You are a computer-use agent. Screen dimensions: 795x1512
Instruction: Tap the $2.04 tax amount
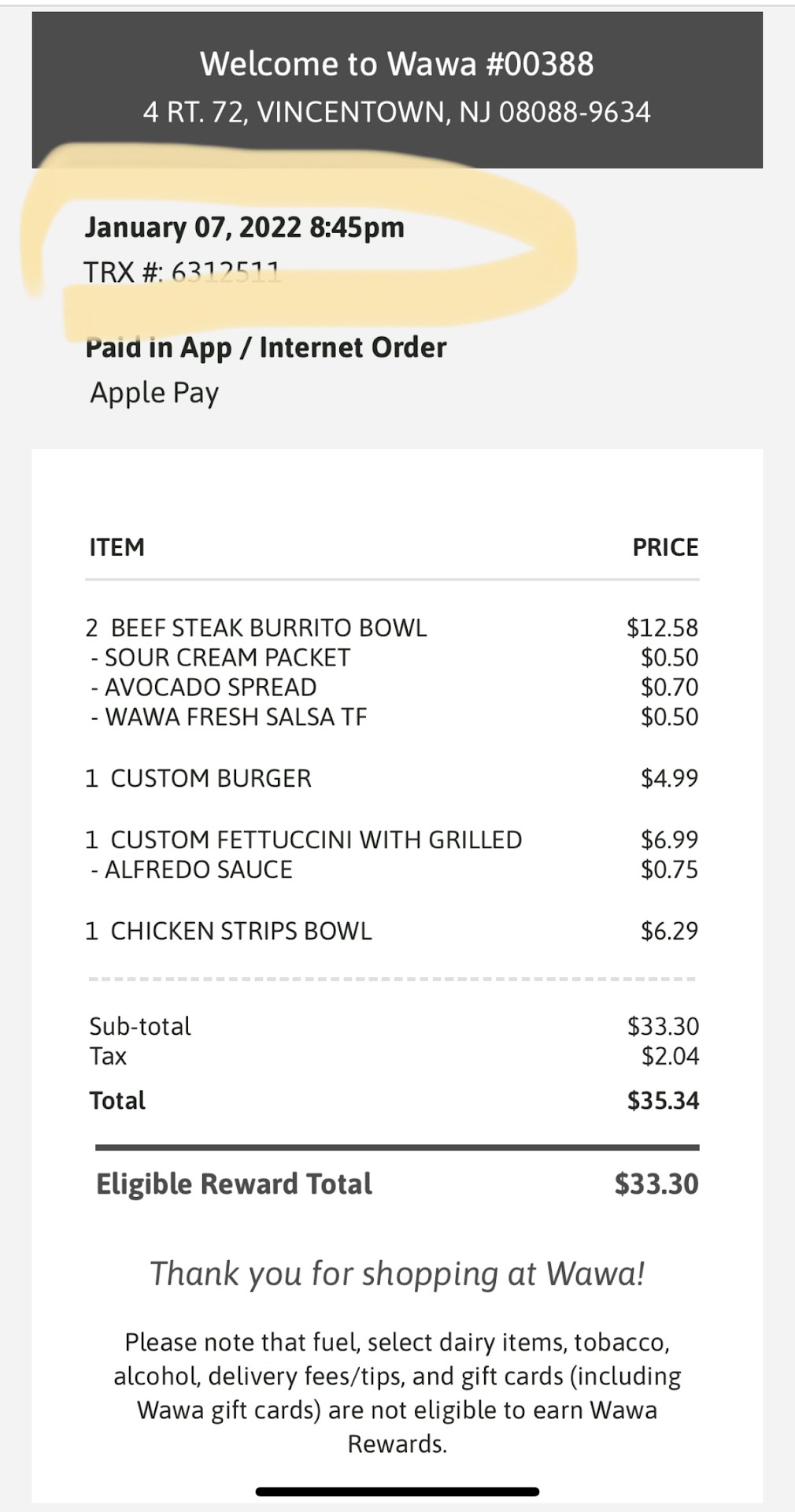(670, 1056)
